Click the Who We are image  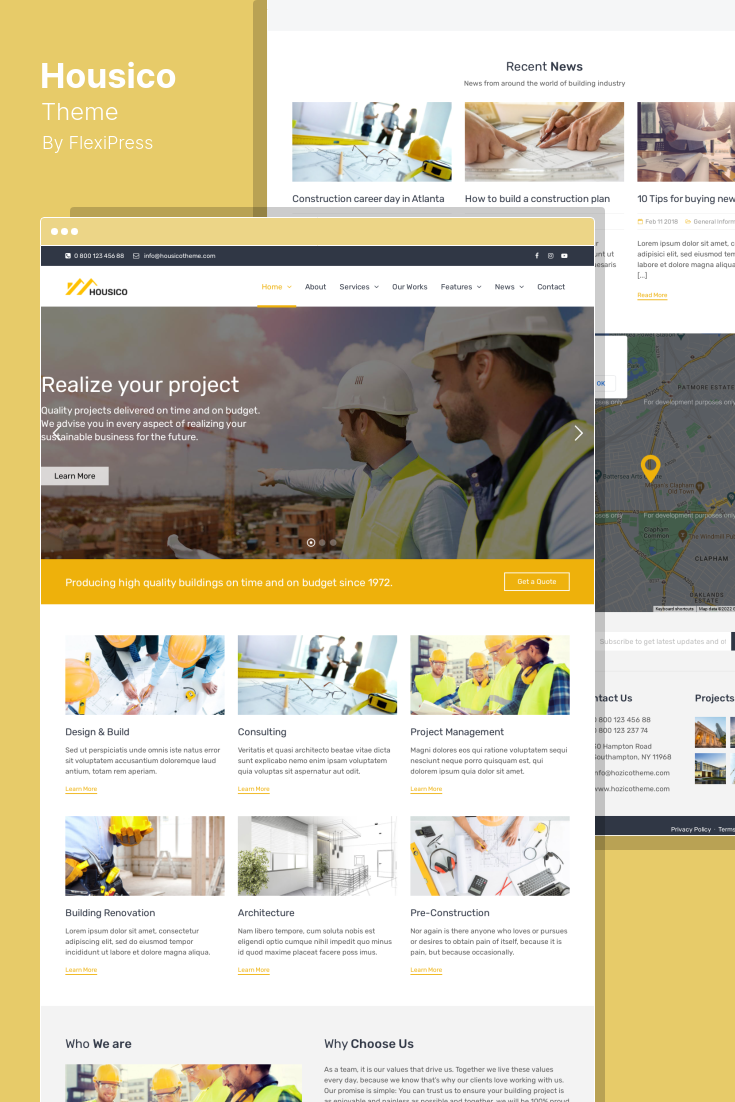coord(183,1083)
